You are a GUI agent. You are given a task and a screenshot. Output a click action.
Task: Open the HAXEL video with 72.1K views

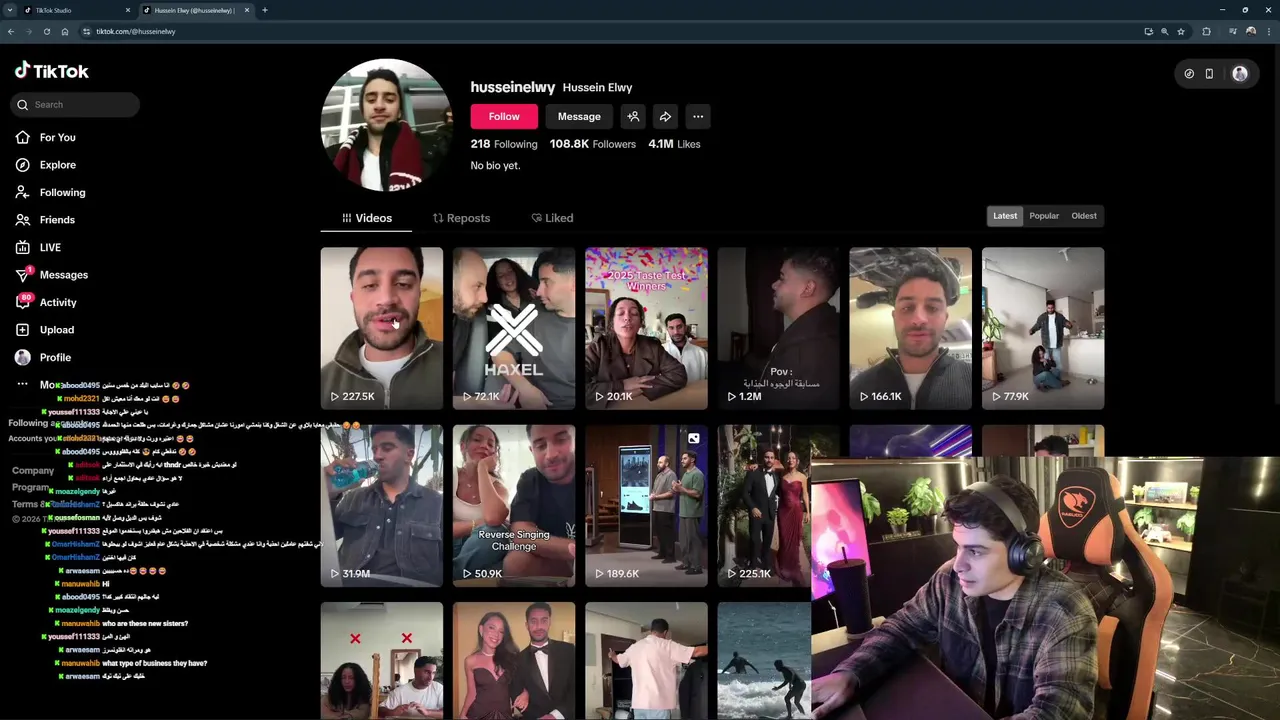pyautogui.click(x=514, y=328)
